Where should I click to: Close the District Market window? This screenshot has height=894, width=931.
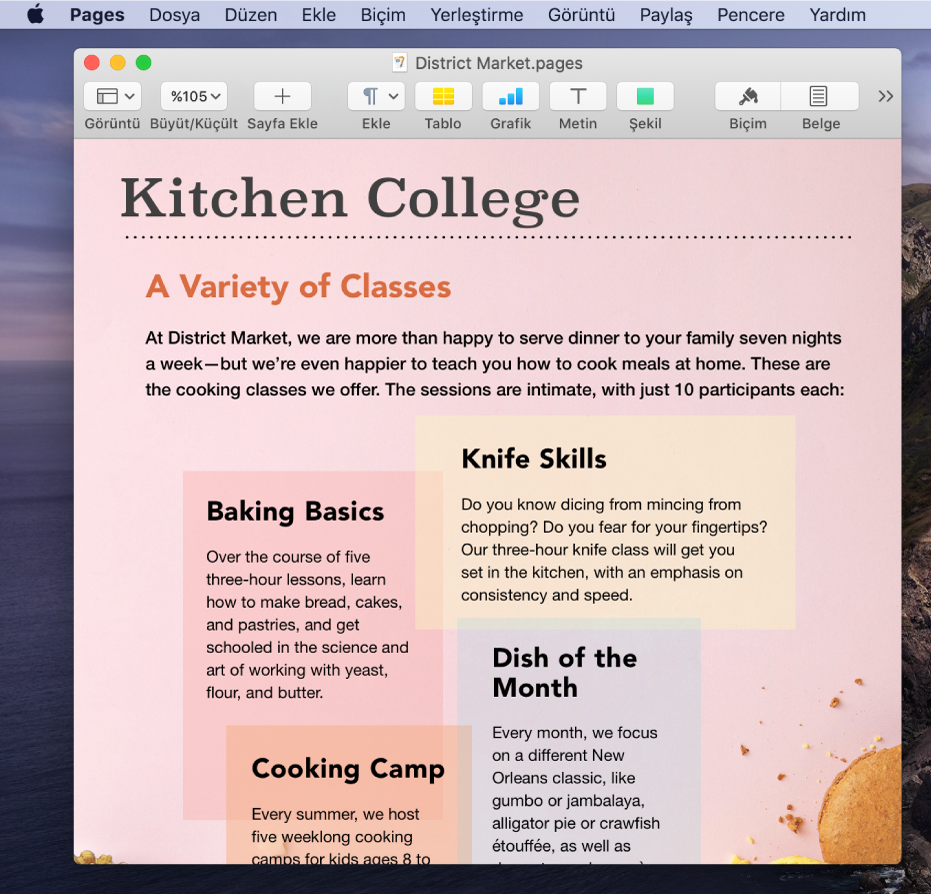92,62
